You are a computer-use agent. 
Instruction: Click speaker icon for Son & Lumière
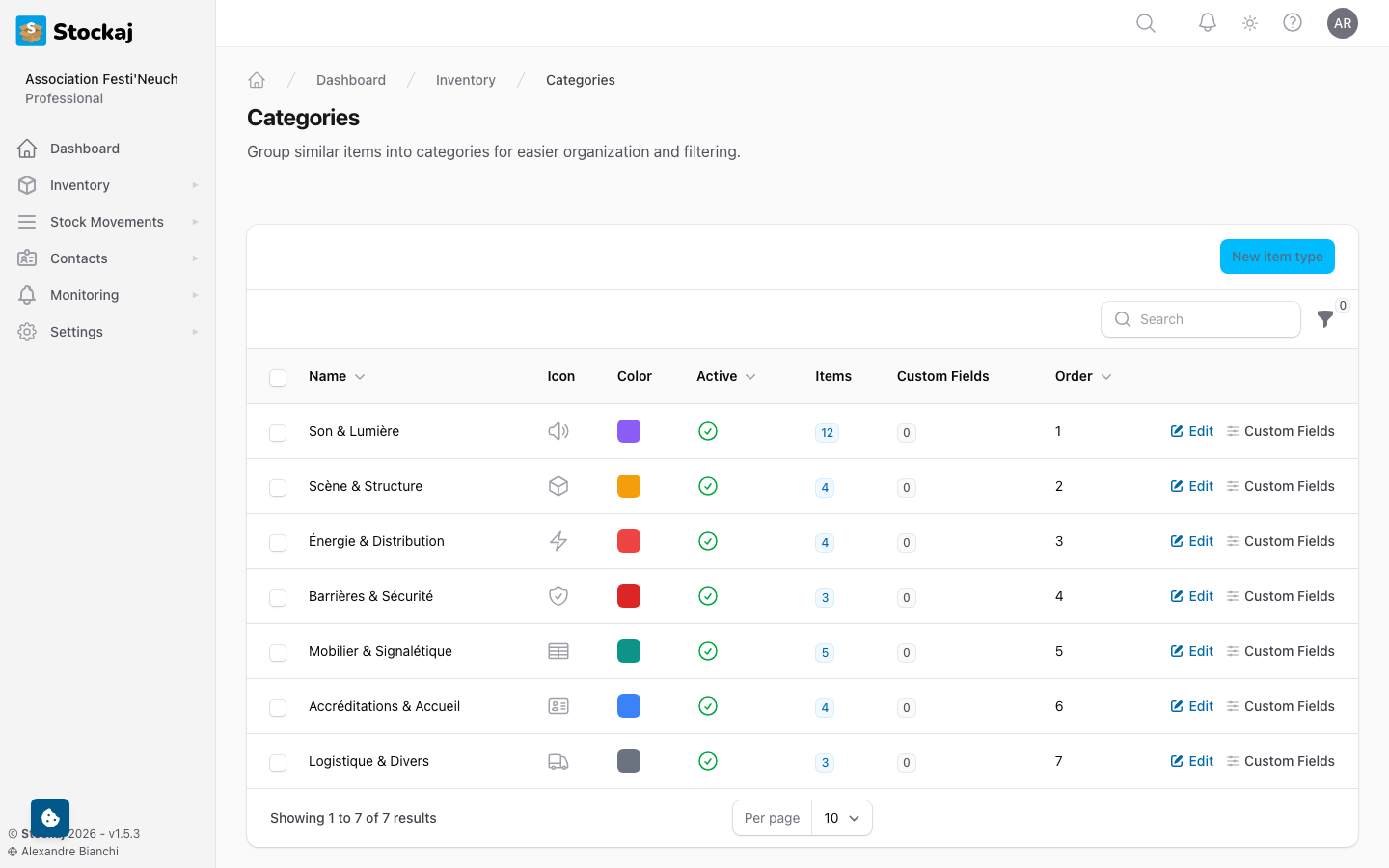pyautogui.click(x=558, y=431)
